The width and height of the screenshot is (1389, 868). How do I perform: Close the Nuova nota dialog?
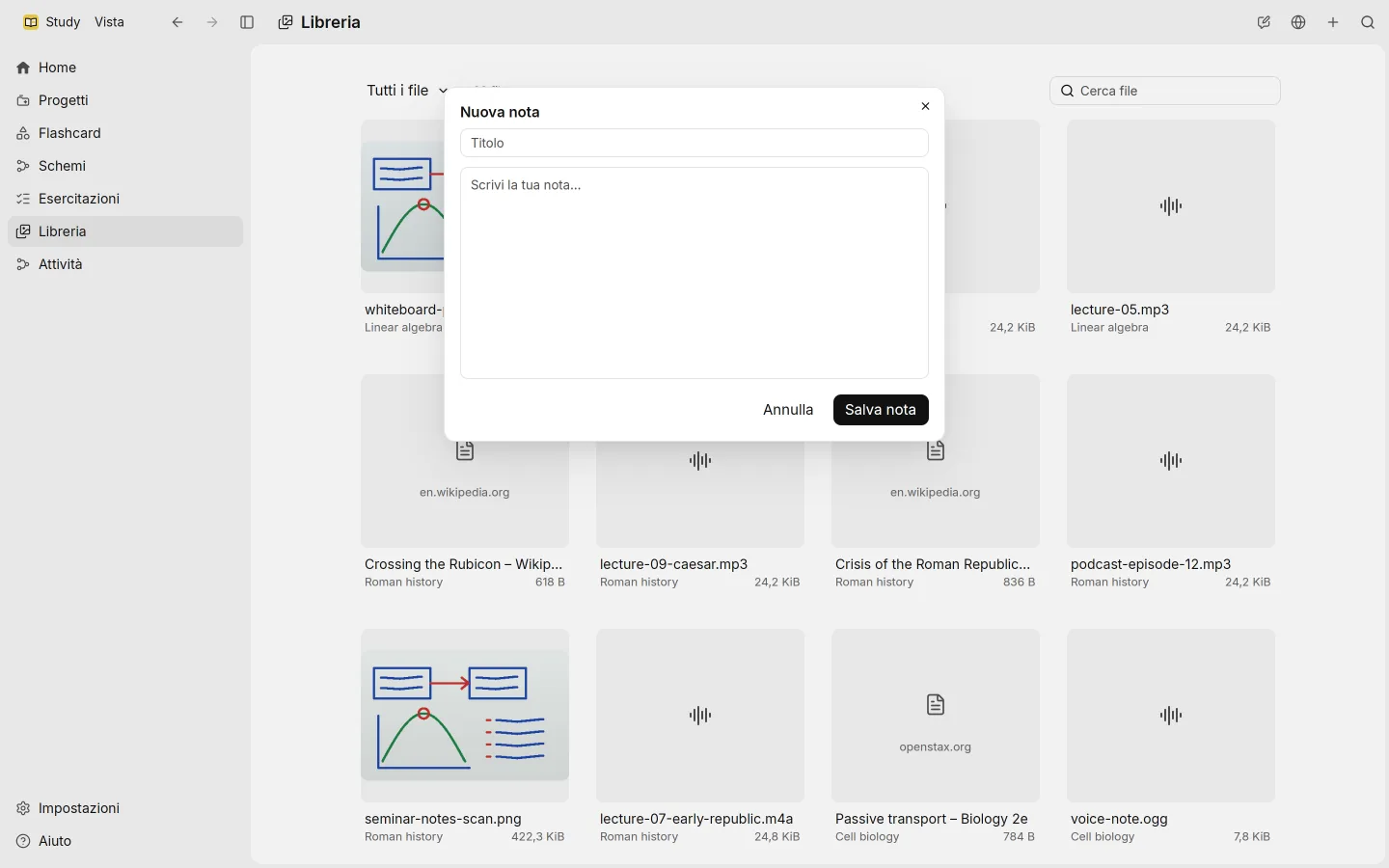(x=925, y=106)
